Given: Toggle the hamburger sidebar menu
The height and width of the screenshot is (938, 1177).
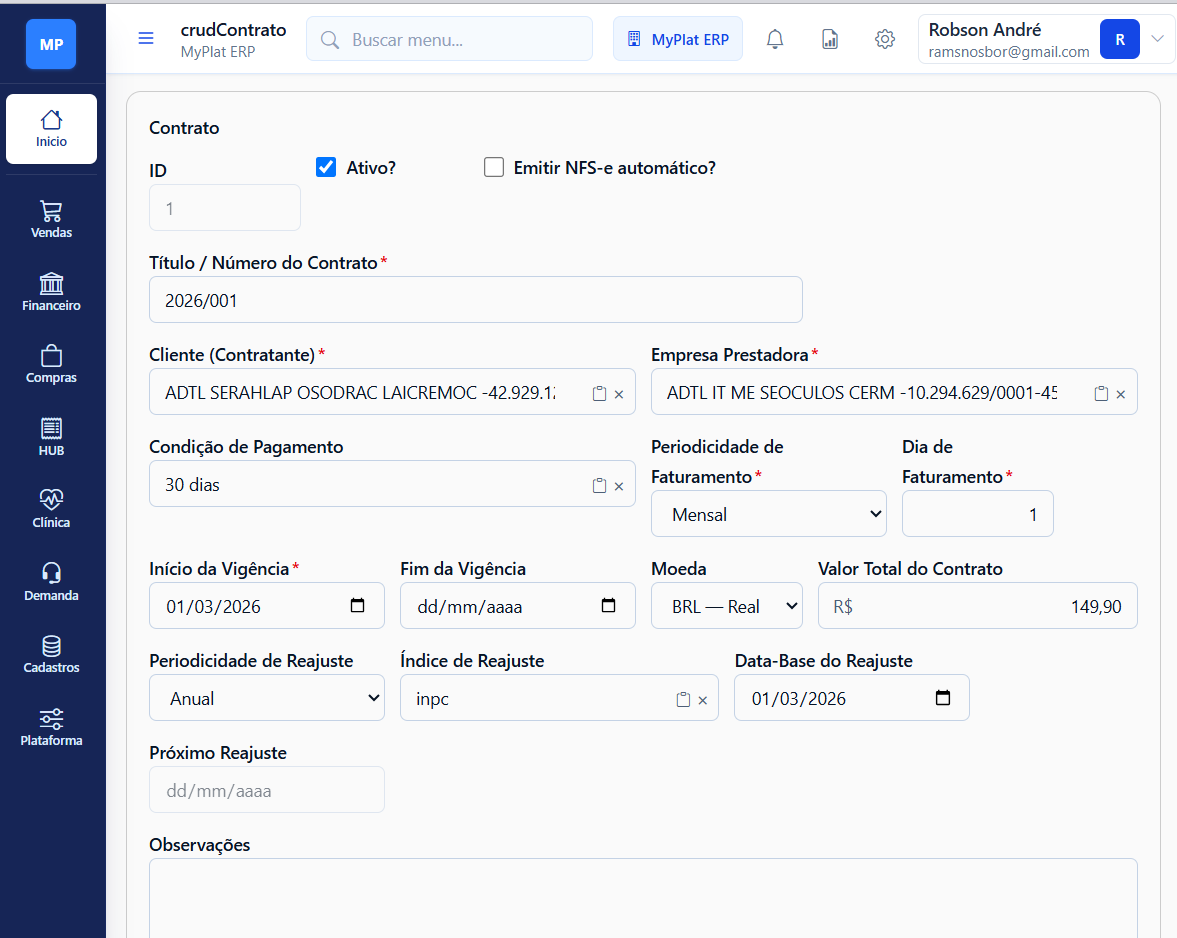Looking at the screenshot, I should (146, 38).
